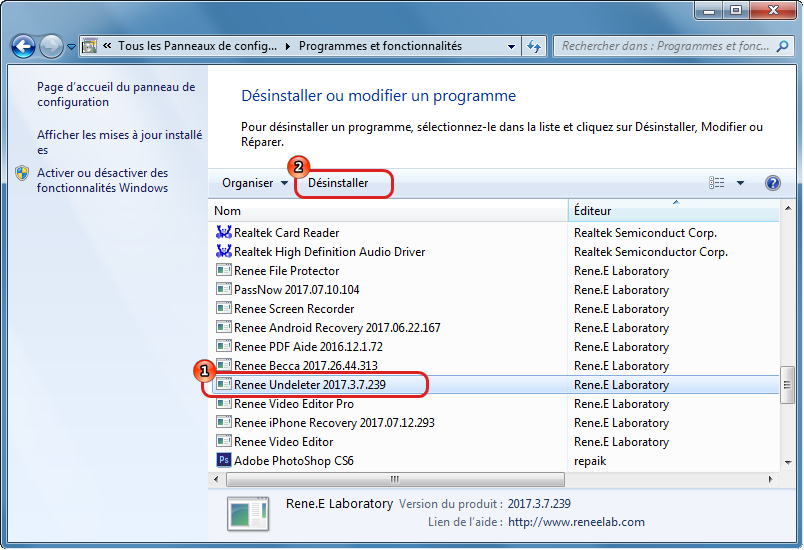Image resolution: width=804 pixels, height=550 pixels.
Task: Click the Adobe PhotoShop CS6 icon
Action: coord(223,461)
